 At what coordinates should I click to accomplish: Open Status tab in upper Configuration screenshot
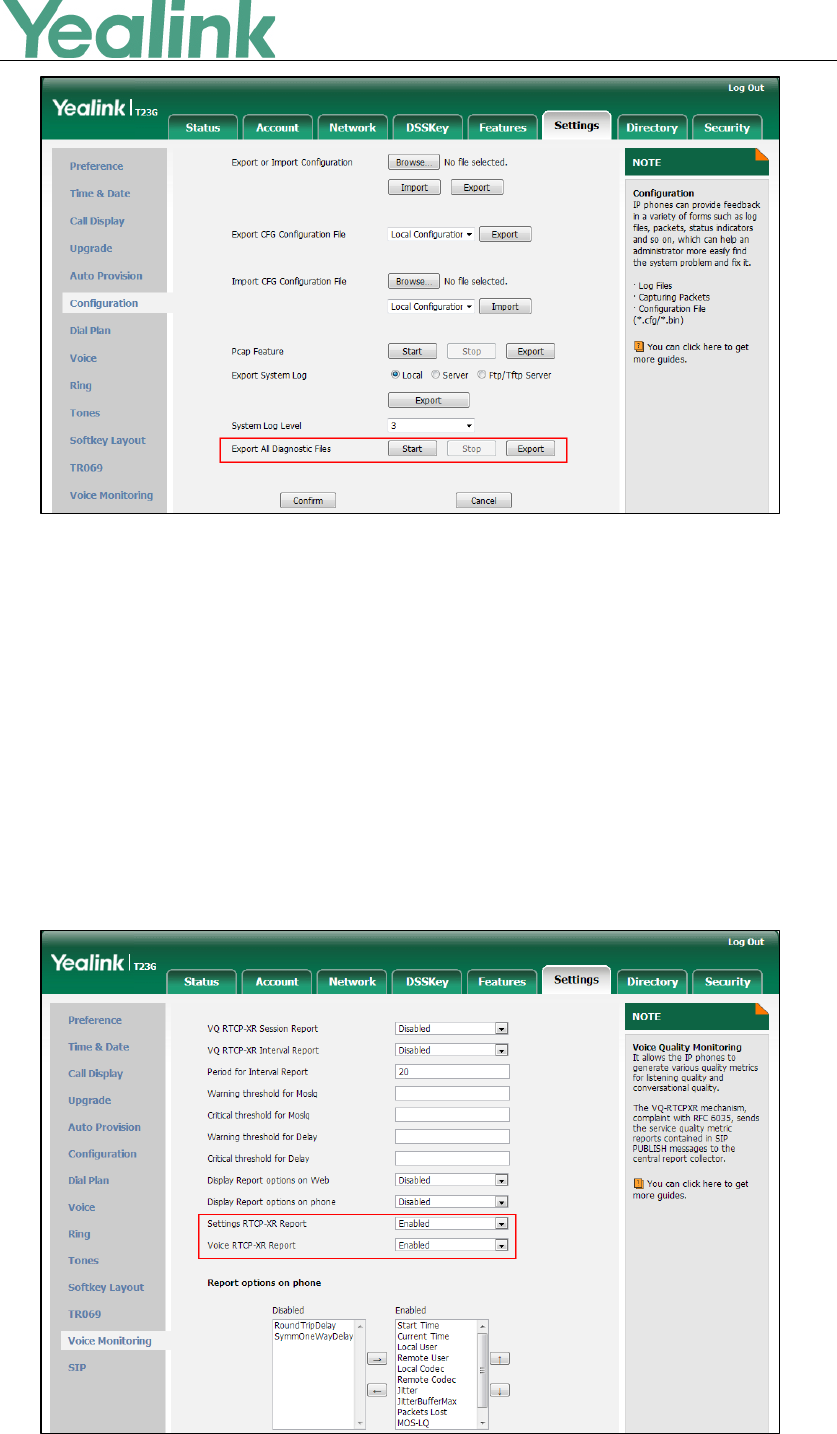[x=202, y=127]
